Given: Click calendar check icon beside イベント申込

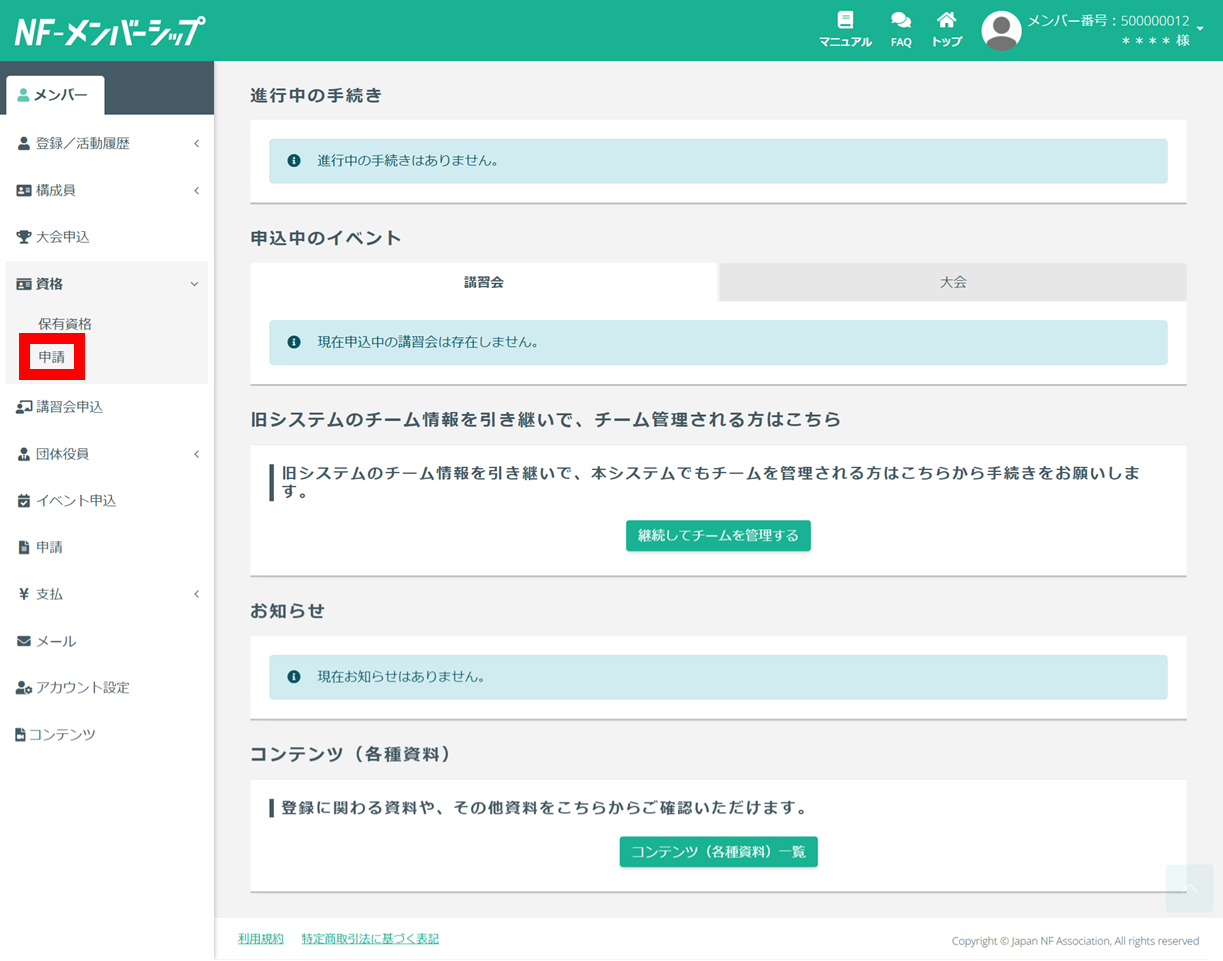Looking at the screenshot, I should click(x=24, y=501).
